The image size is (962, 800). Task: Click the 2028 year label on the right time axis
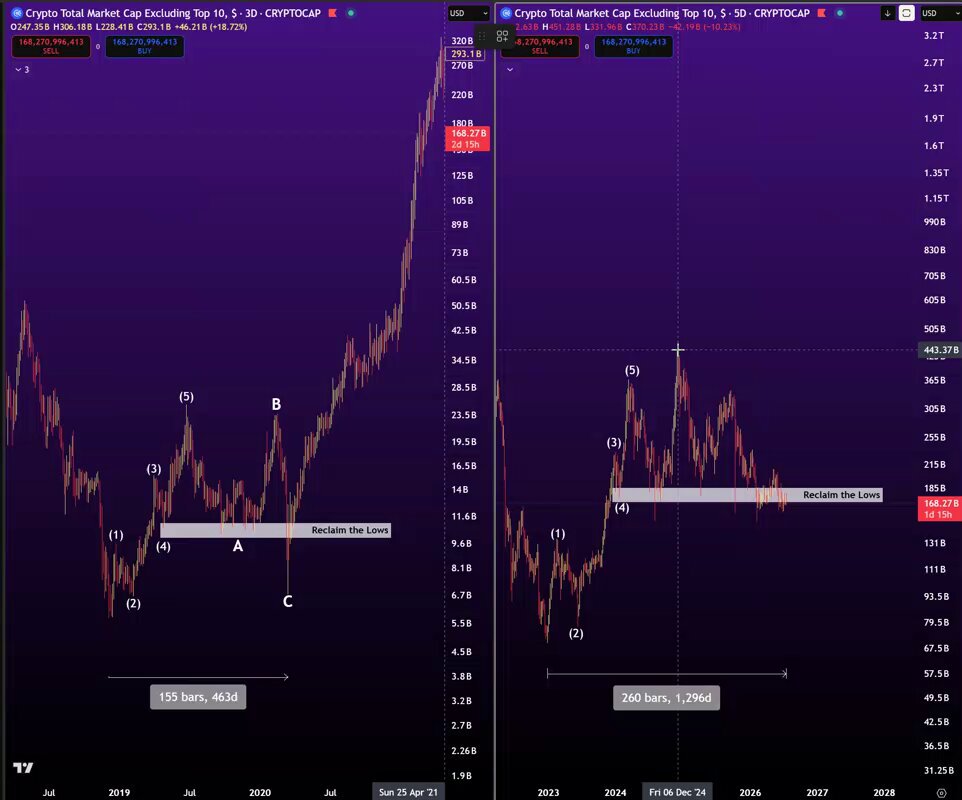(884, 793)
